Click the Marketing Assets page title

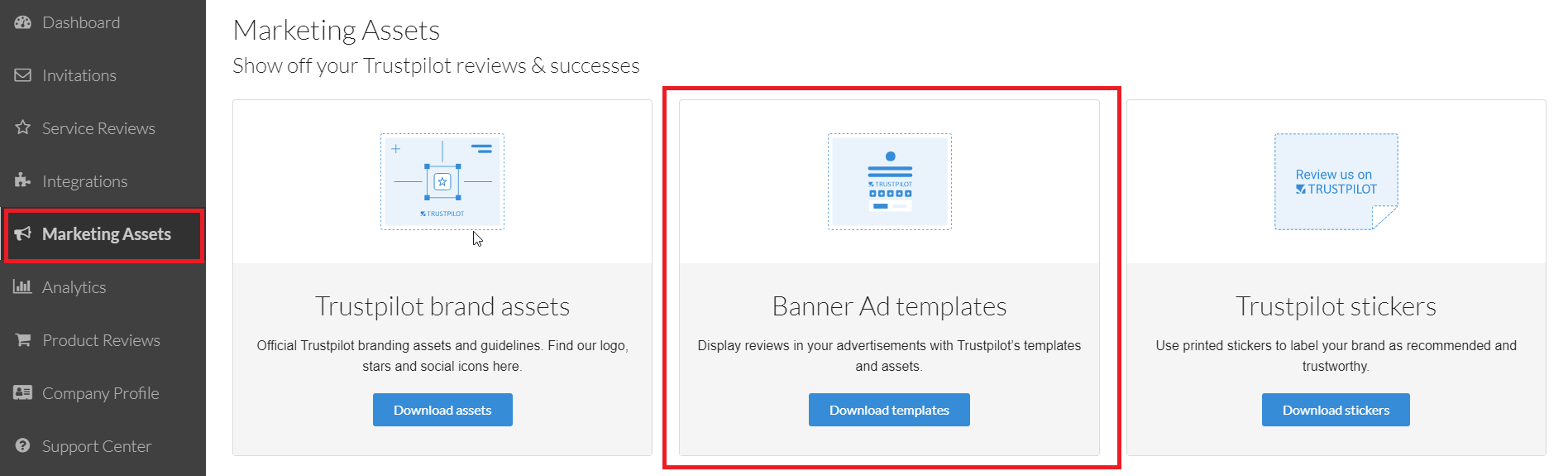click(x=337, y=30)
